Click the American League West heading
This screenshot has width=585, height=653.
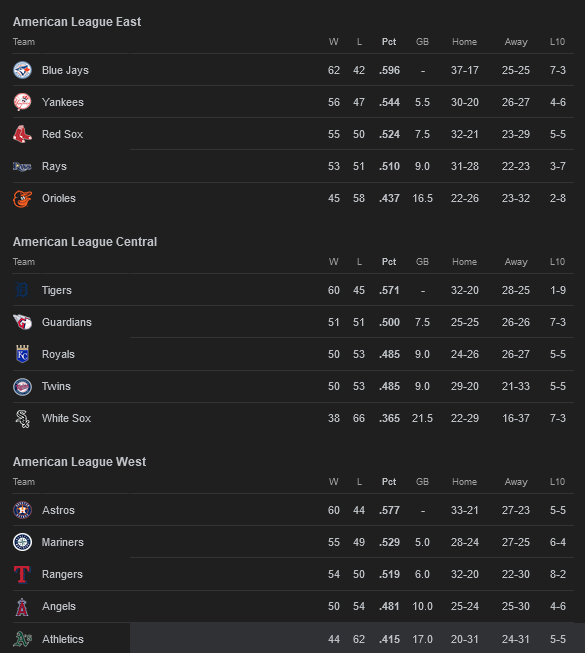click(x=80, y=462)
